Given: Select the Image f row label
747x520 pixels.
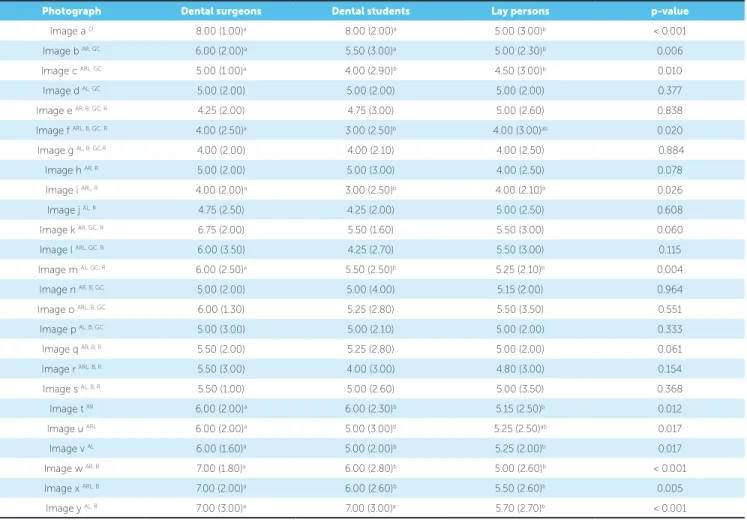Looking at the screenshot, I should [x=71, y=130].
